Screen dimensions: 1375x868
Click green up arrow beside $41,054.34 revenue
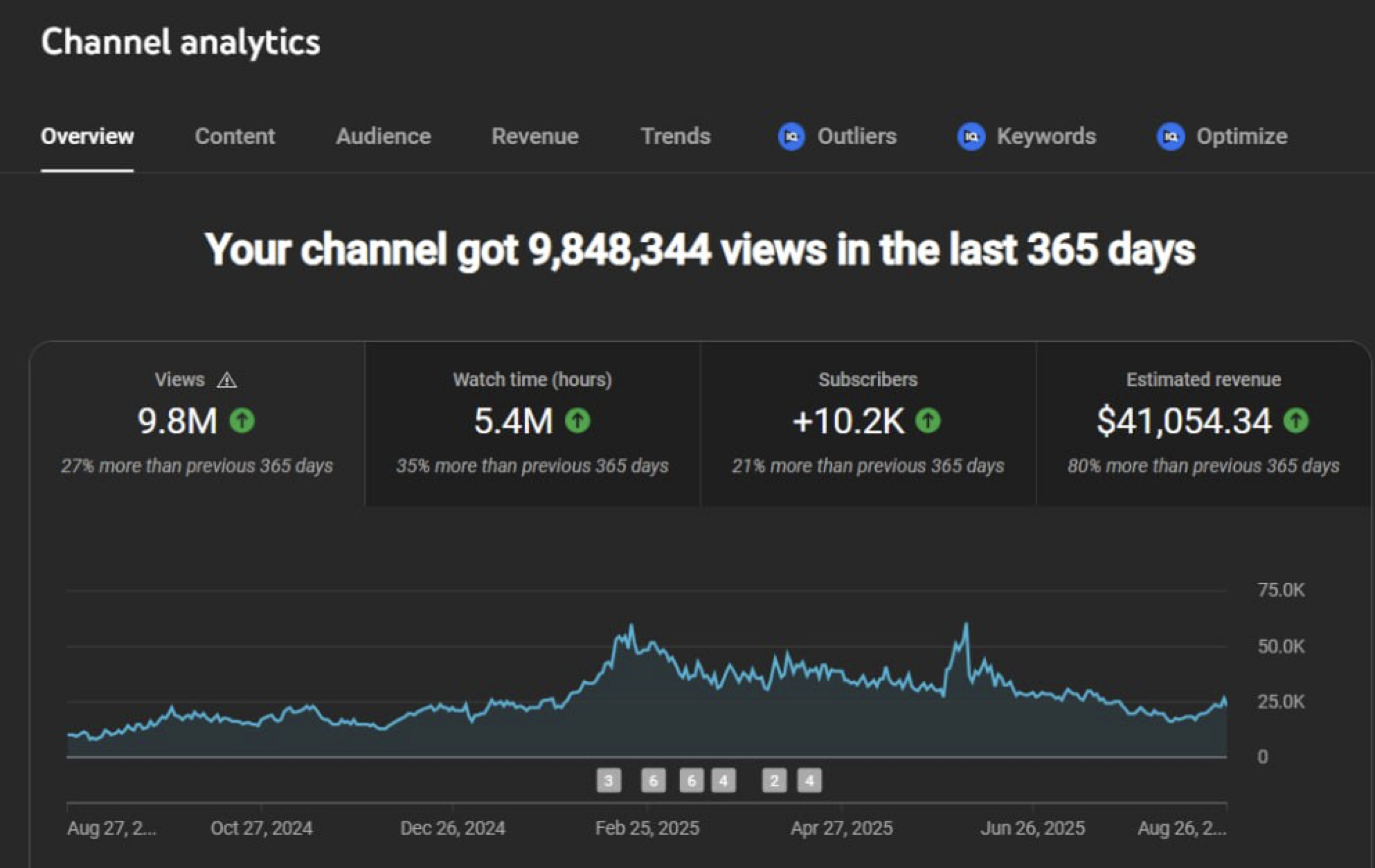pos(1295,420)
